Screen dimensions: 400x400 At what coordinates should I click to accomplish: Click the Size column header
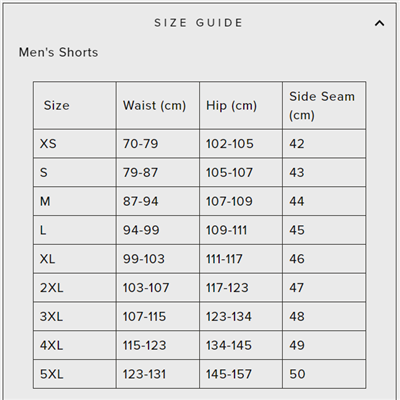(x=75, y=105)
